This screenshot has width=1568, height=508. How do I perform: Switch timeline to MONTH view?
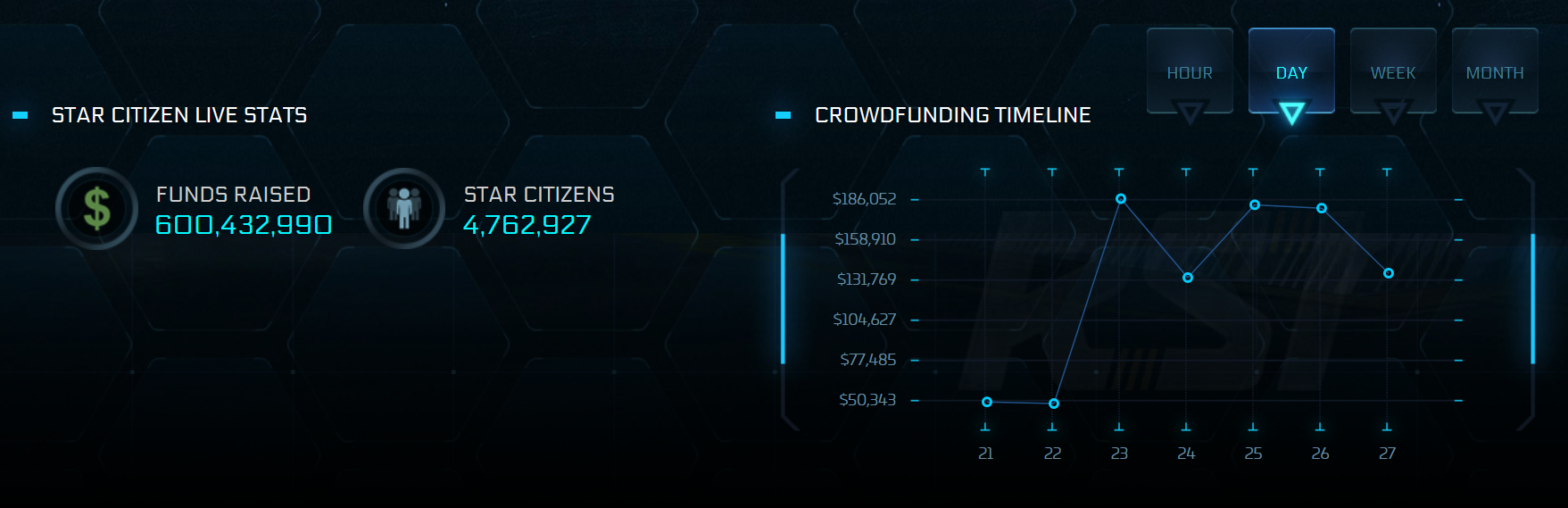pos(1495,71)
